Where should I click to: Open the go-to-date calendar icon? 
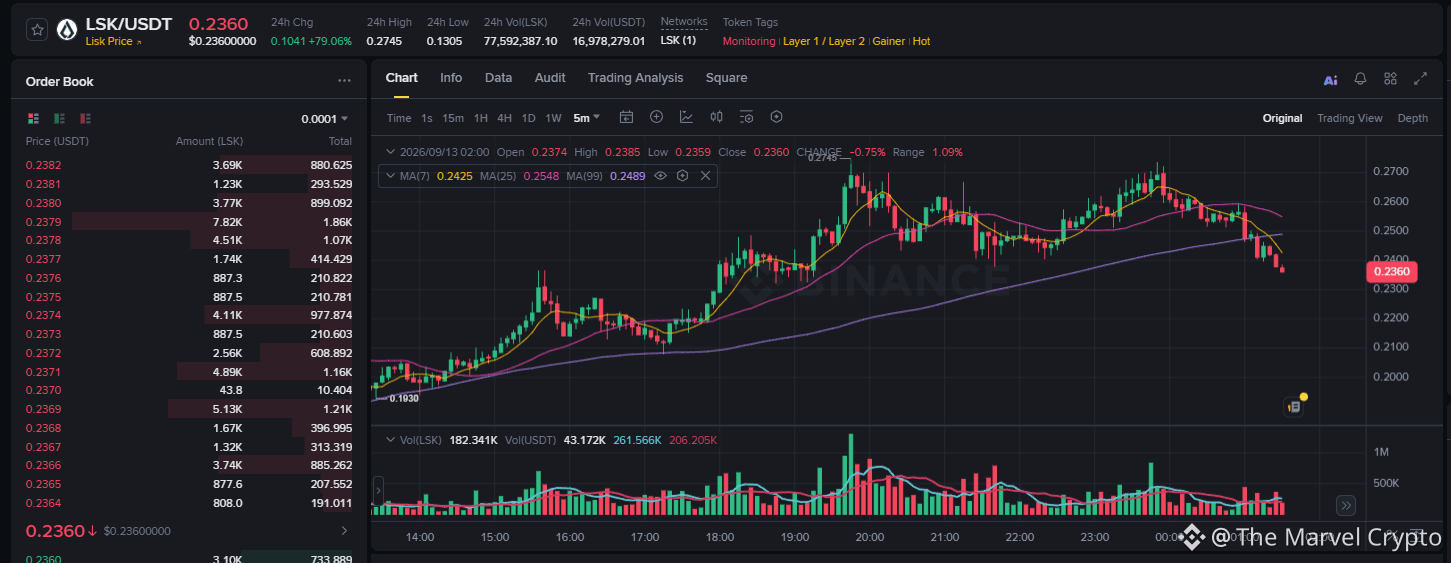[626, 117]
